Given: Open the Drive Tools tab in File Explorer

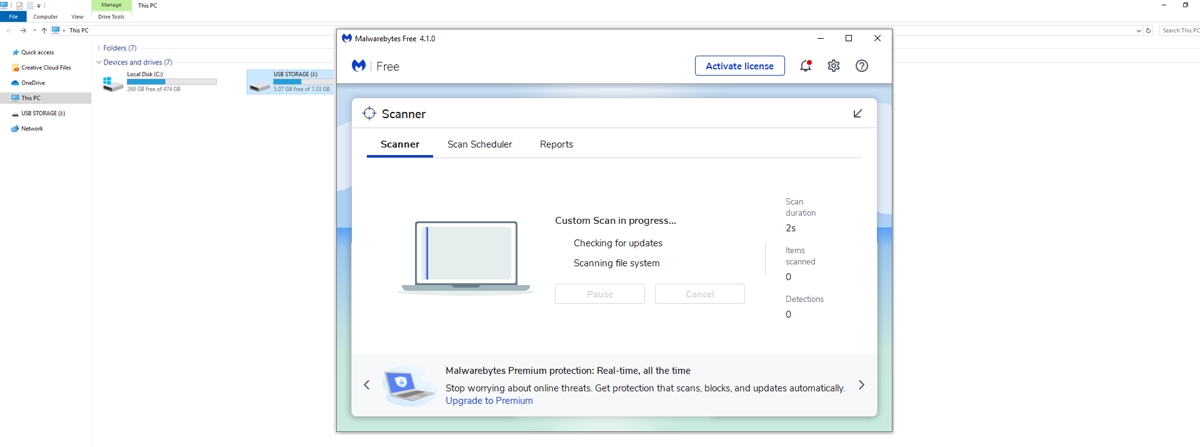Looking at the screenshot, I should click(111, 17).
